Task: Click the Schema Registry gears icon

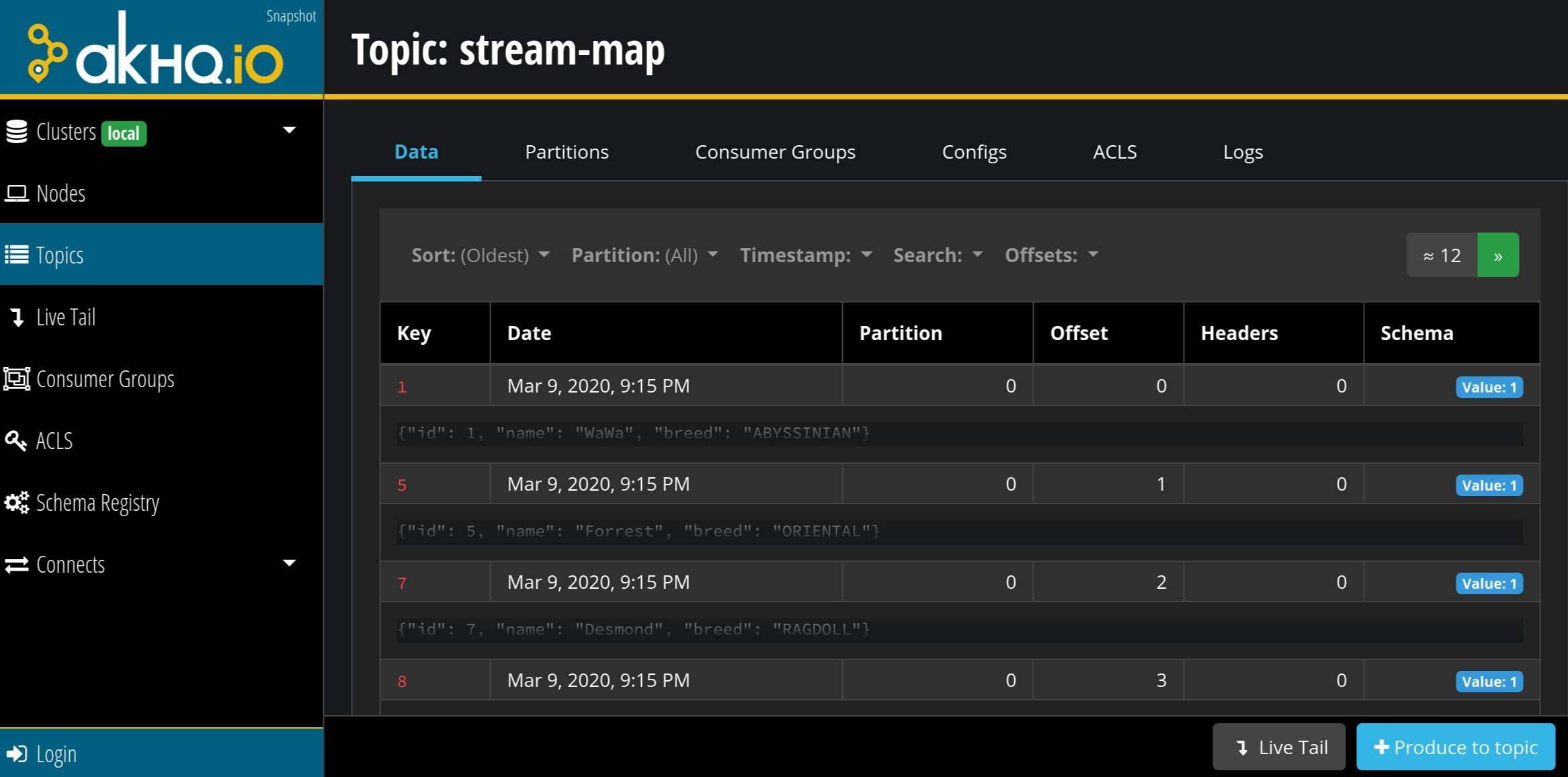Action: tap(17, 503)
